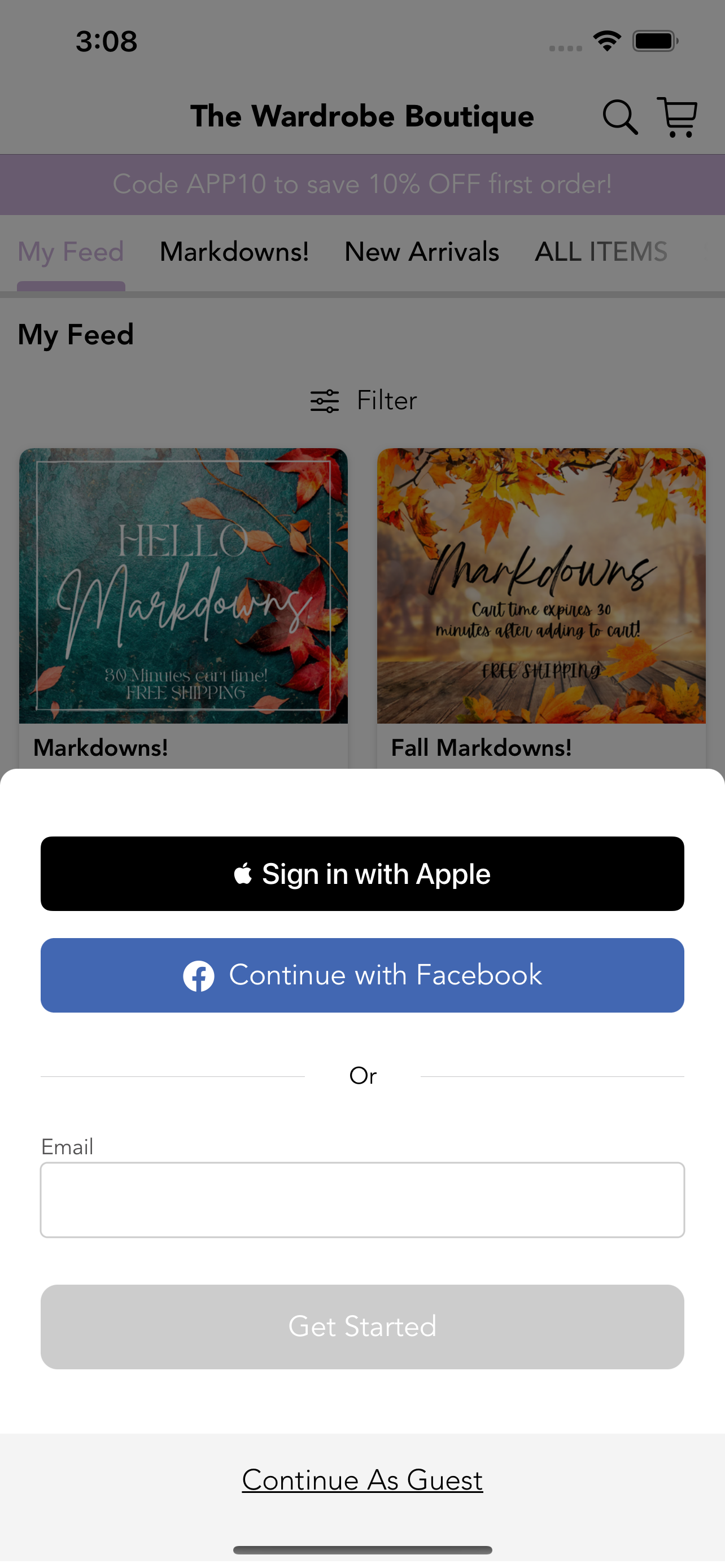Click Continue As Guest link
725x1568 pixels.
click(x=362, y=1481)
